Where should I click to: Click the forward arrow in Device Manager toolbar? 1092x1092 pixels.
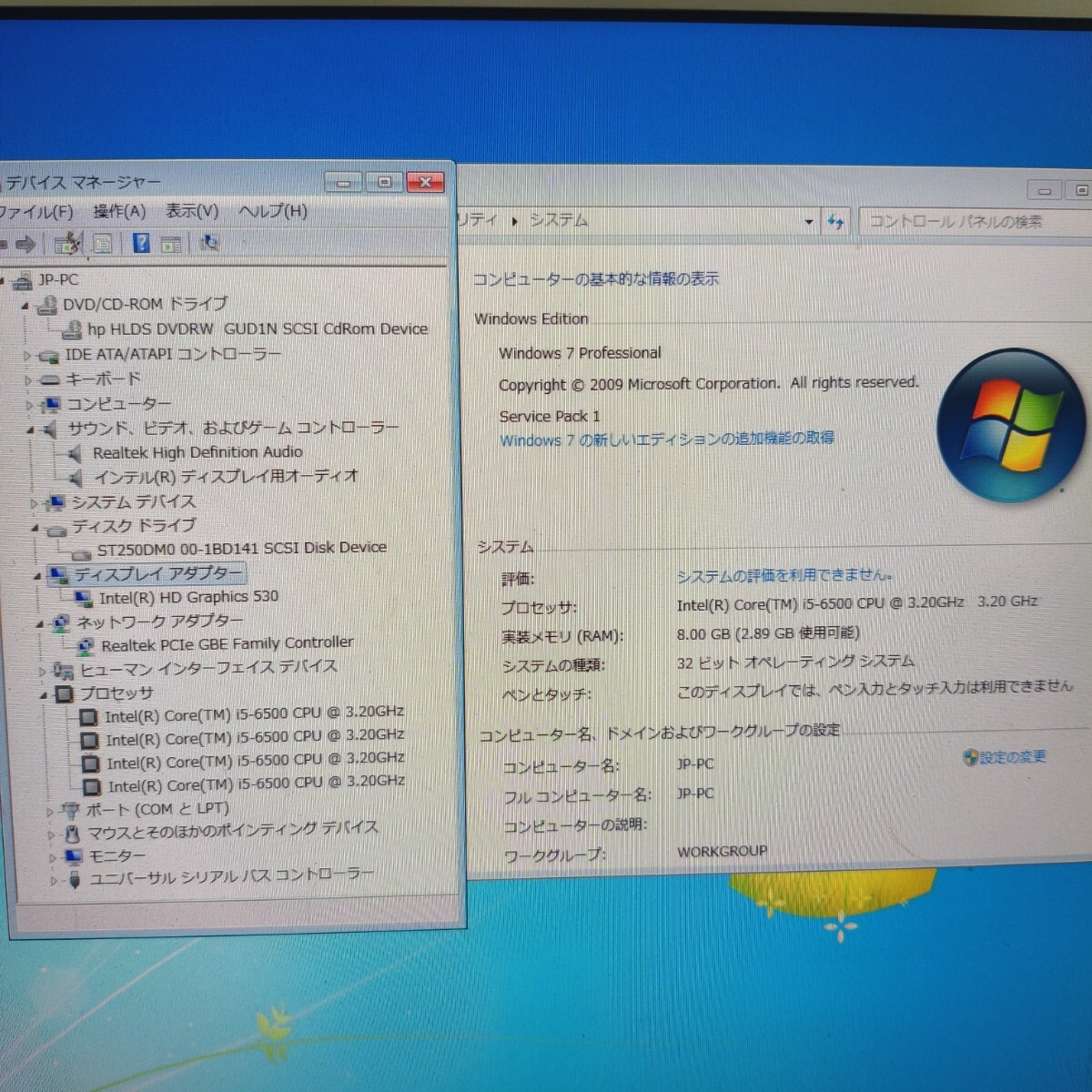[x=25, y=243]
